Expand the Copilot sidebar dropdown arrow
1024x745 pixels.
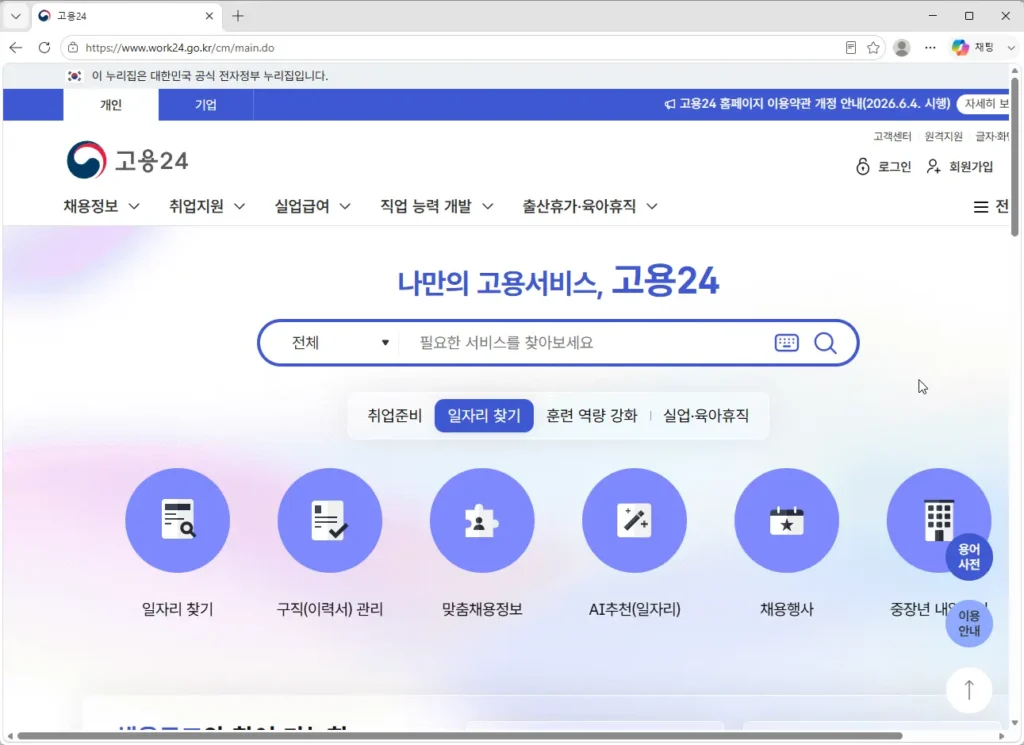point(1011,48)
